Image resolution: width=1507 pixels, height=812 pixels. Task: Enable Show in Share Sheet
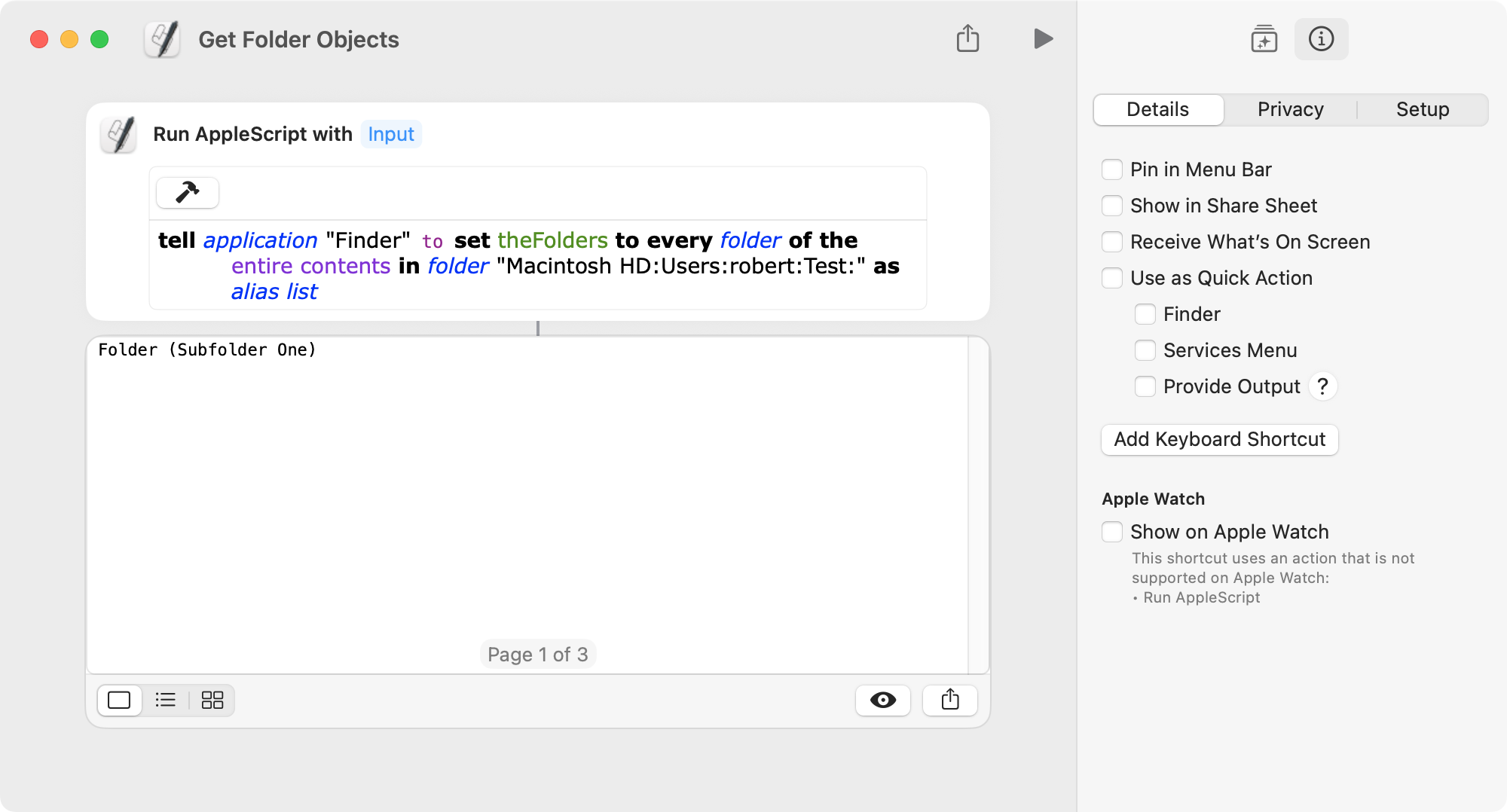(x=1112, y=206)
